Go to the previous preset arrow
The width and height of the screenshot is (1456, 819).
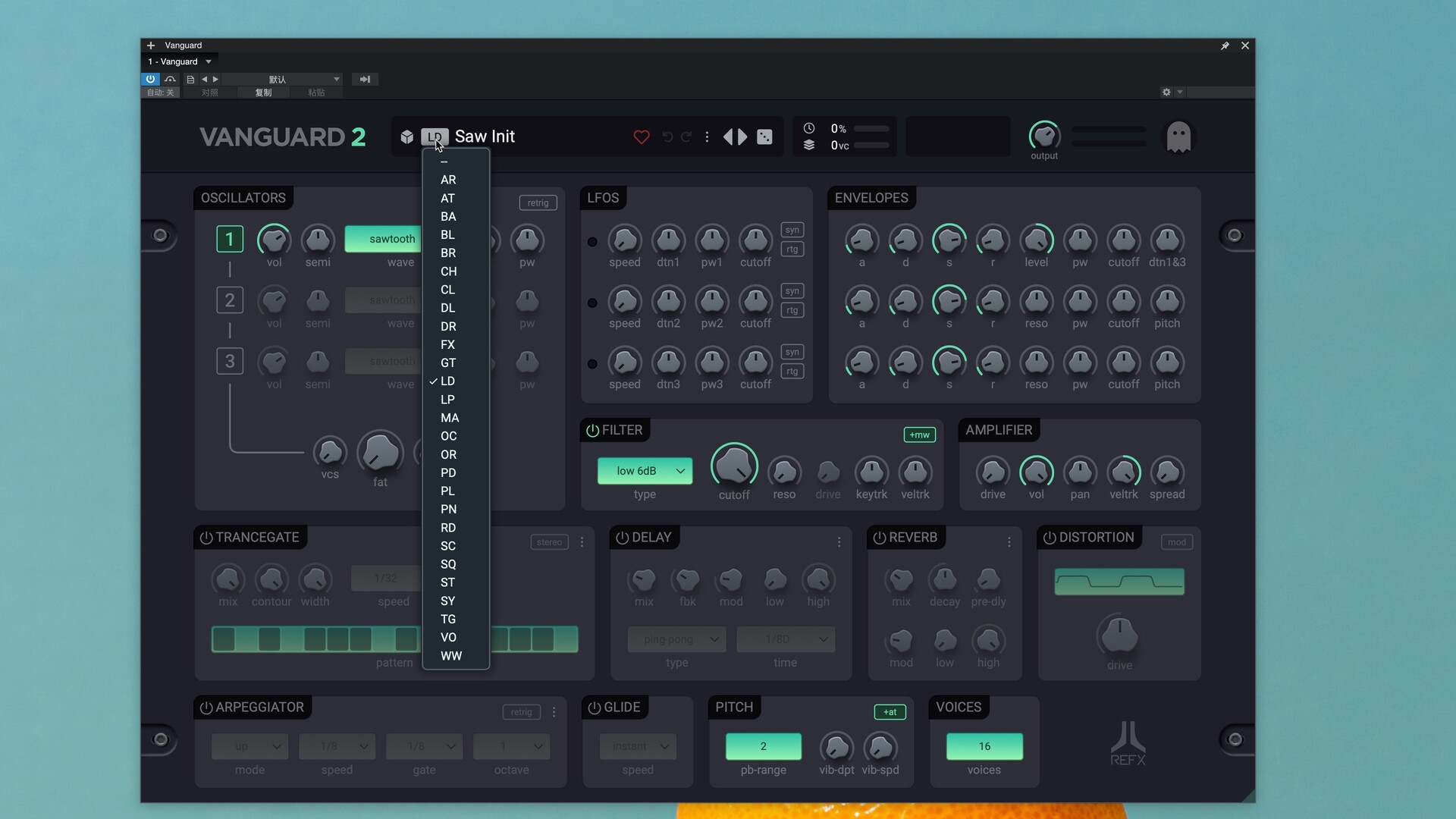(x=728, y=136)
